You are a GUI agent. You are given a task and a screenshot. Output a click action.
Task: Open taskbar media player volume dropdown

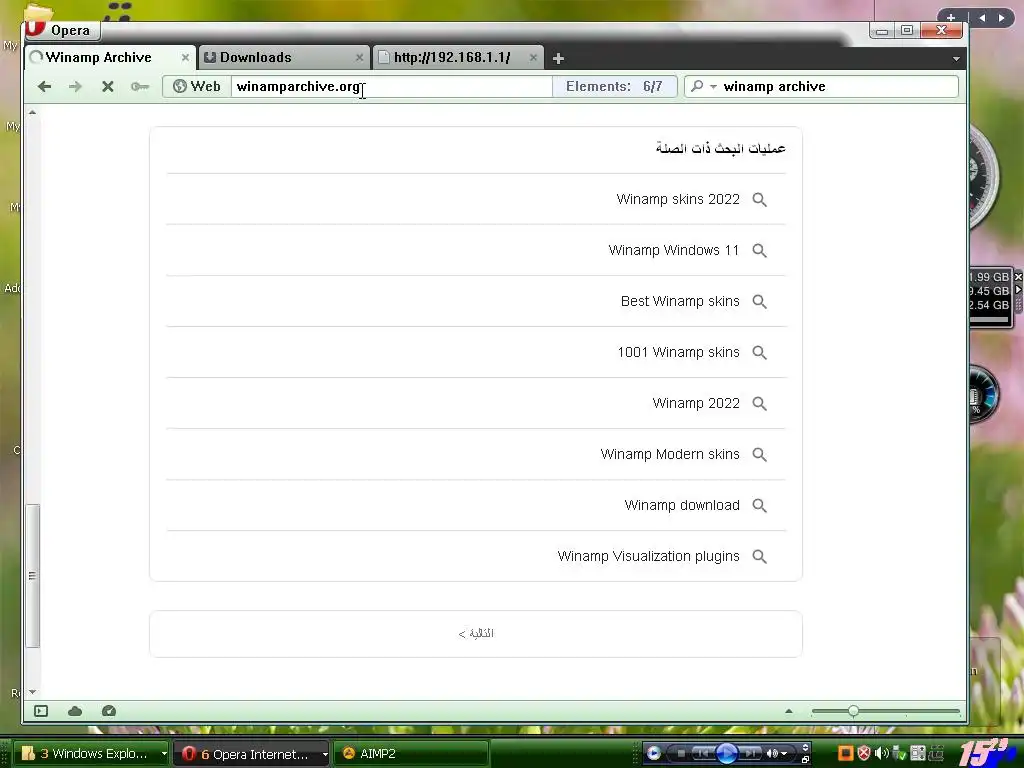[x=784, y=754]
